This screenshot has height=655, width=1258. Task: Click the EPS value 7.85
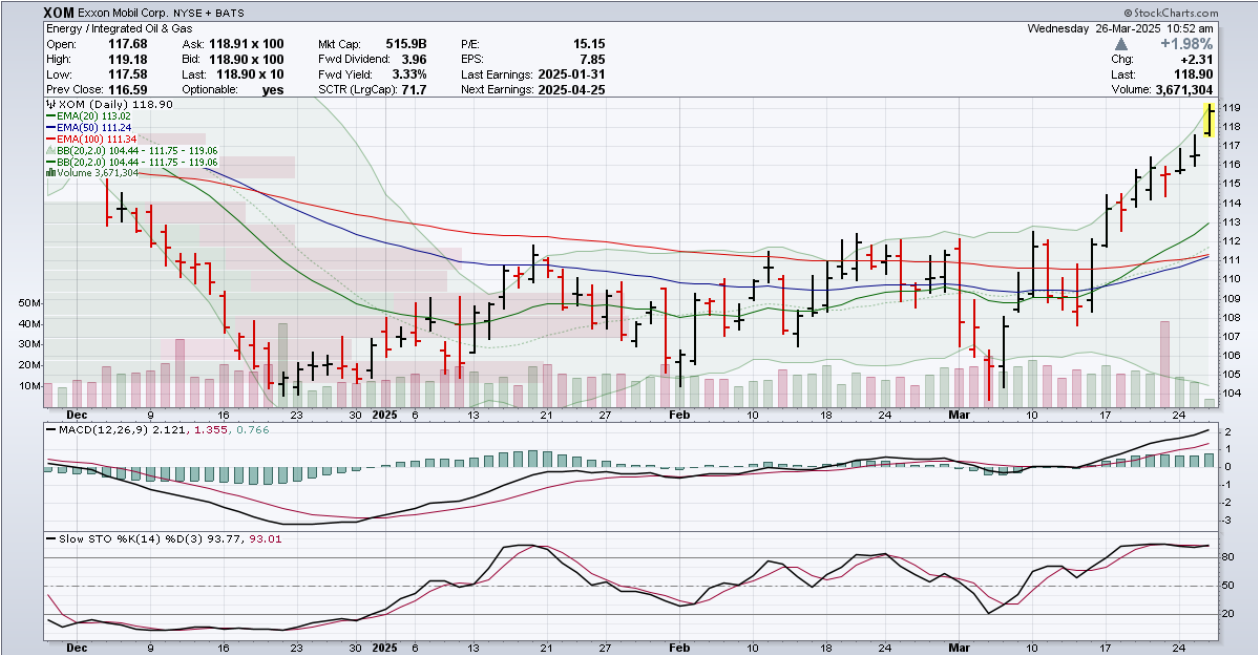pos(592,59)
